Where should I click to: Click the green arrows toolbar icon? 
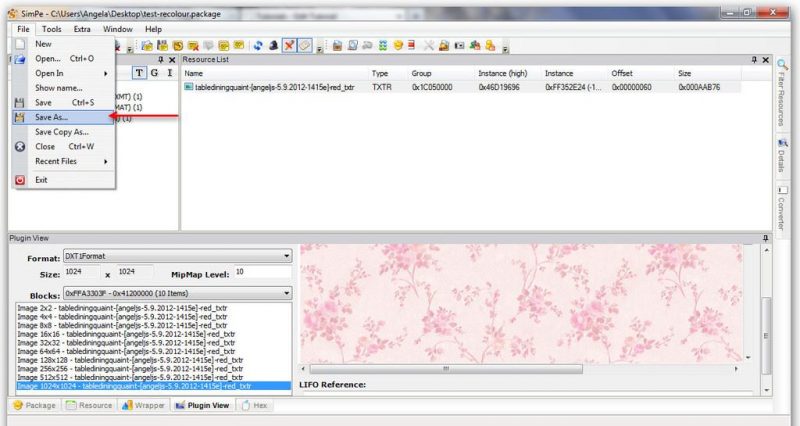(383, 46)
